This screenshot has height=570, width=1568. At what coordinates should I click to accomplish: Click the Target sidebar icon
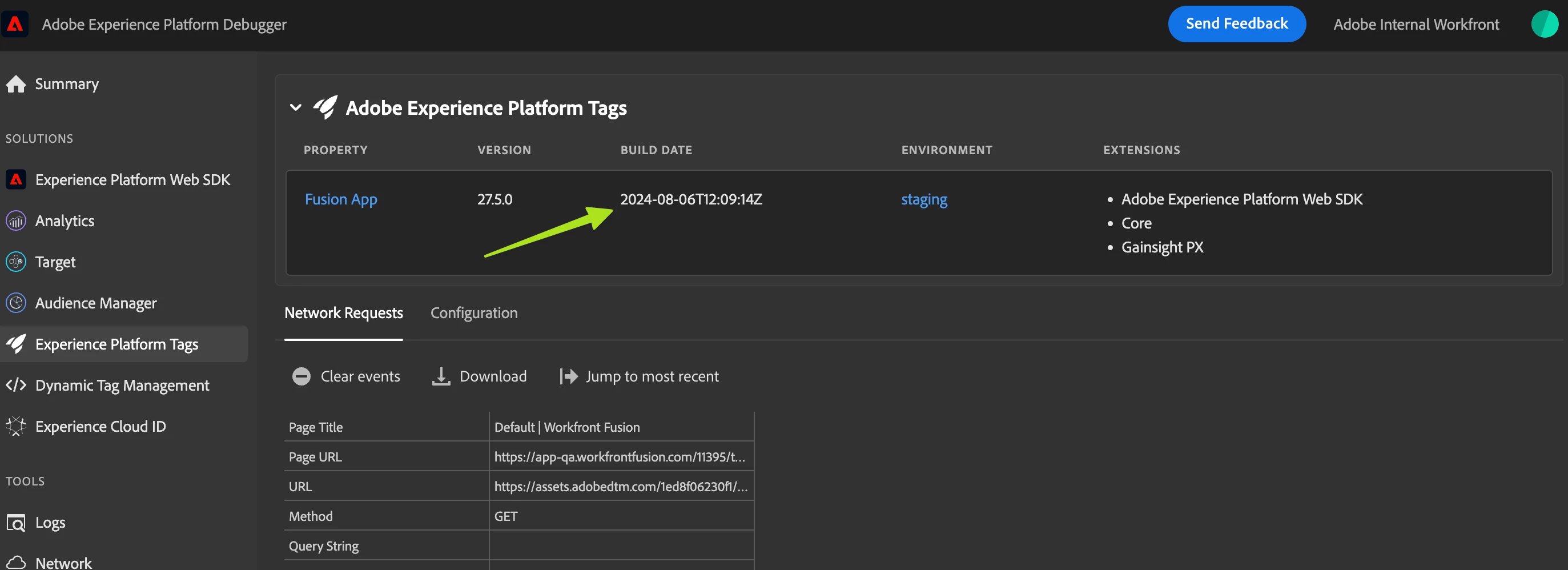point(16,262)
